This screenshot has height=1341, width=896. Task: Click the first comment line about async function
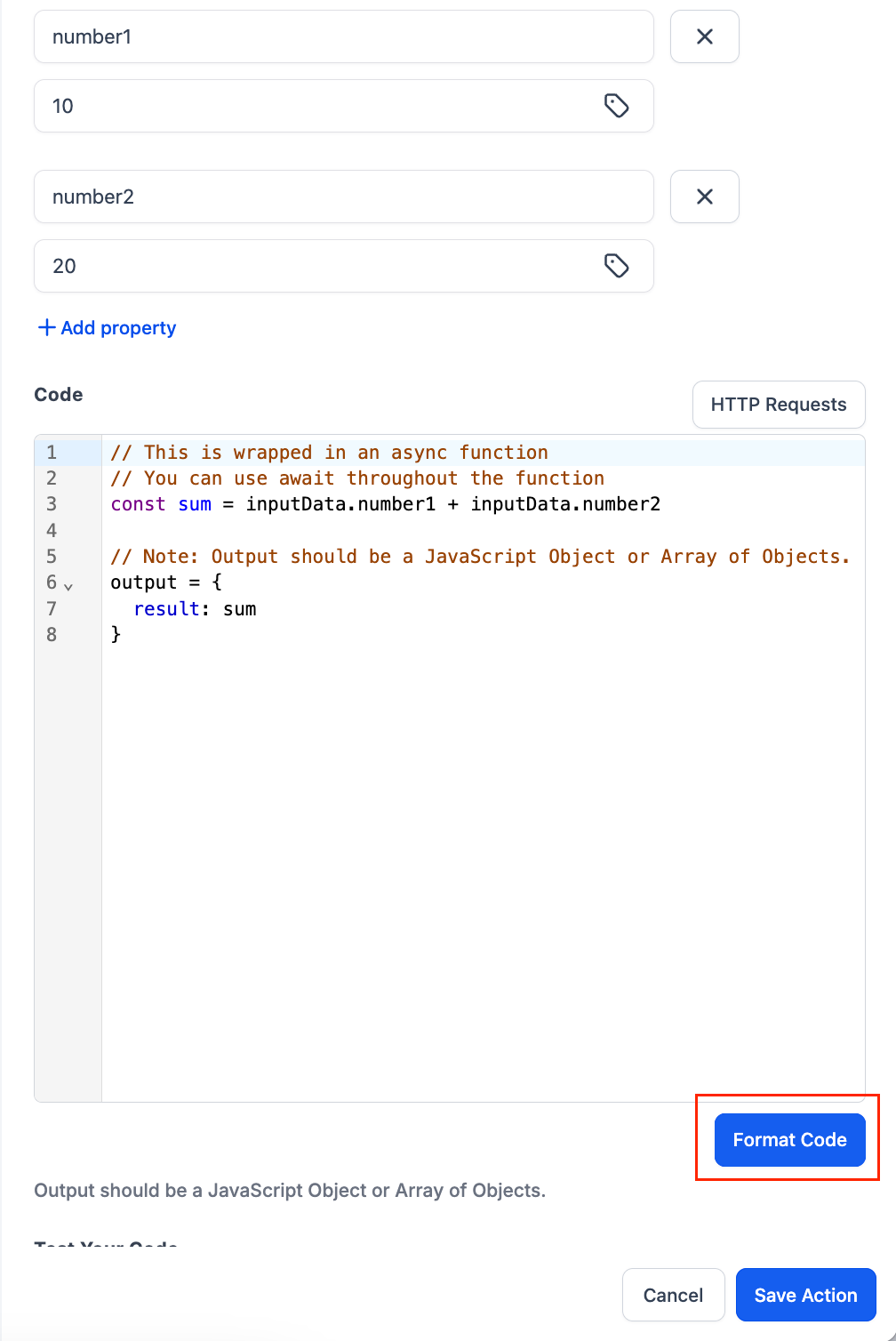(329, 453)
